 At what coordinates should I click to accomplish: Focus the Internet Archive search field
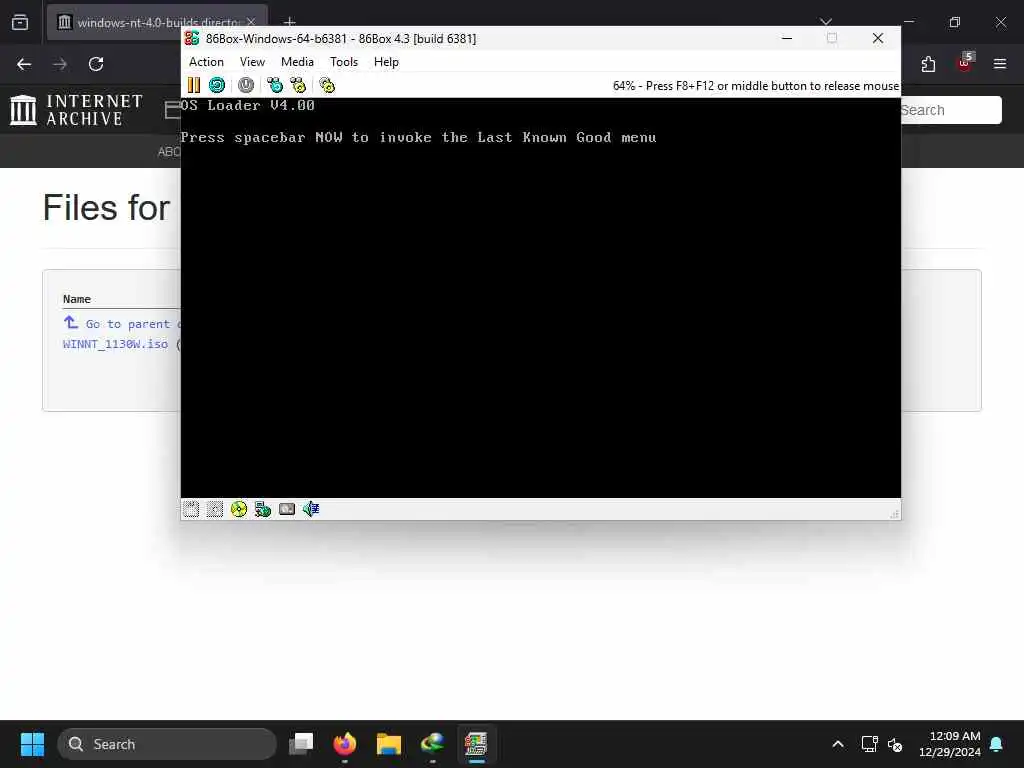(x=950, y=110)
